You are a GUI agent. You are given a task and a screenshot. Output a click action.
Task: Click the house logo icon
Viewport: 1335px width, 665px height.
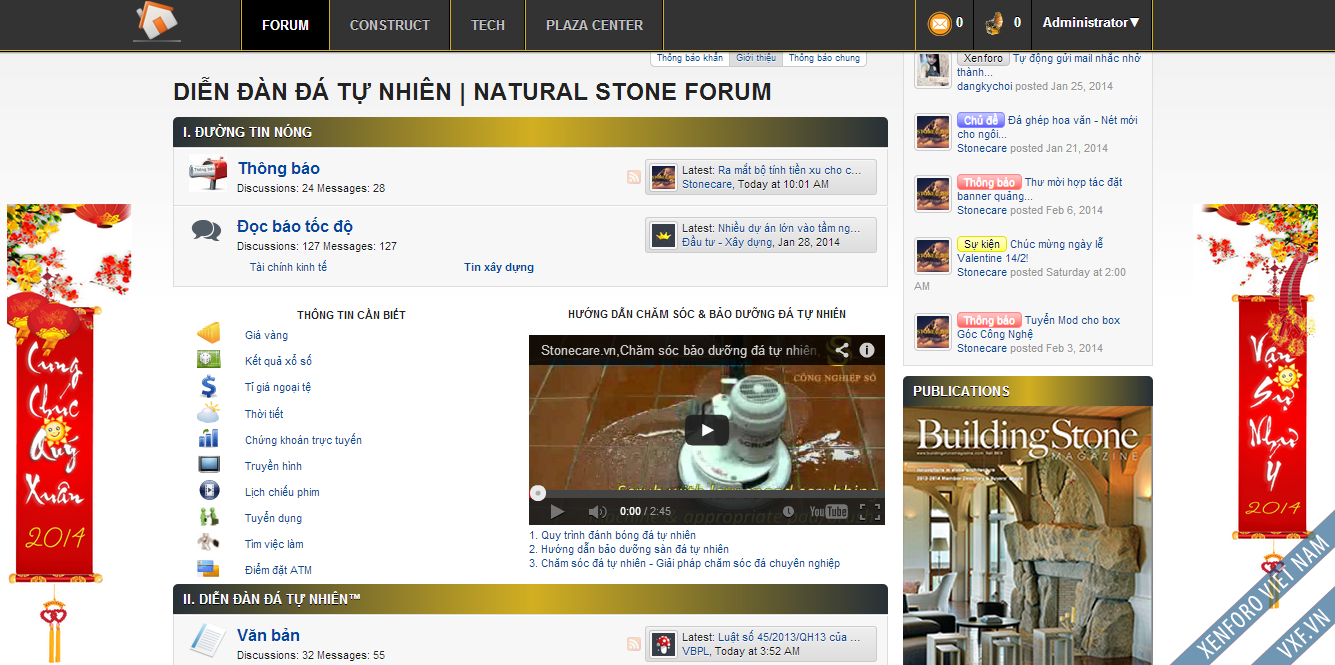(x=157, y=22)
